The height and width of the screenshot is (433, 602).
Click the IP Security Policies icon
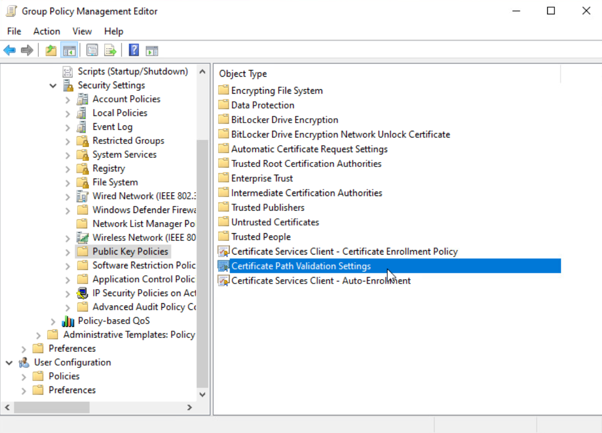coord(82,293)
